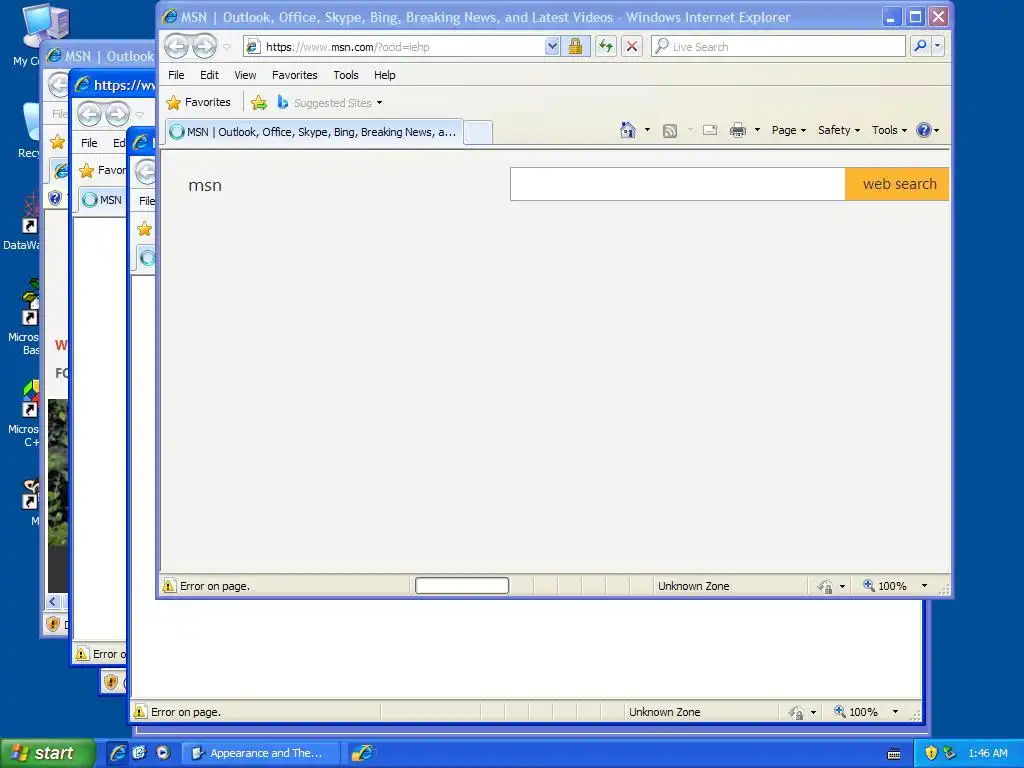Click the security shield icon in system tray
Screen dimensions: 1024x768
[931, 753]
